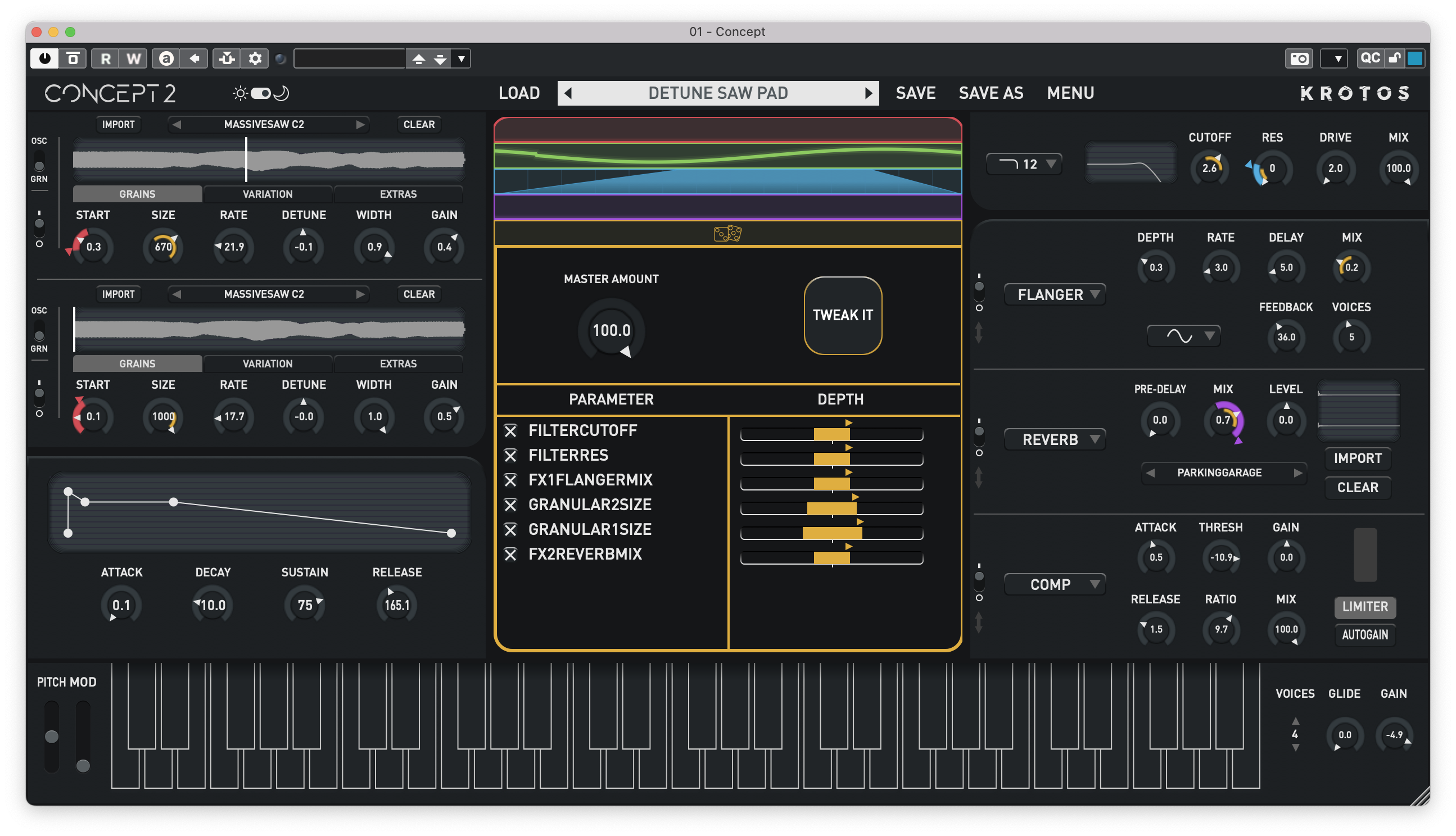Click the MASTER AMOUNT knob

point(611,331)
